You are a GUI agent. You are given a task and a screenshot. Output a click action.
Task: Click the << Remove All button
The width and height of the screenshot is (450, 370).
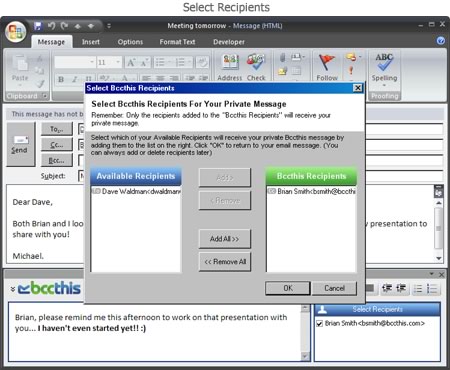click(x=225, y=262)
